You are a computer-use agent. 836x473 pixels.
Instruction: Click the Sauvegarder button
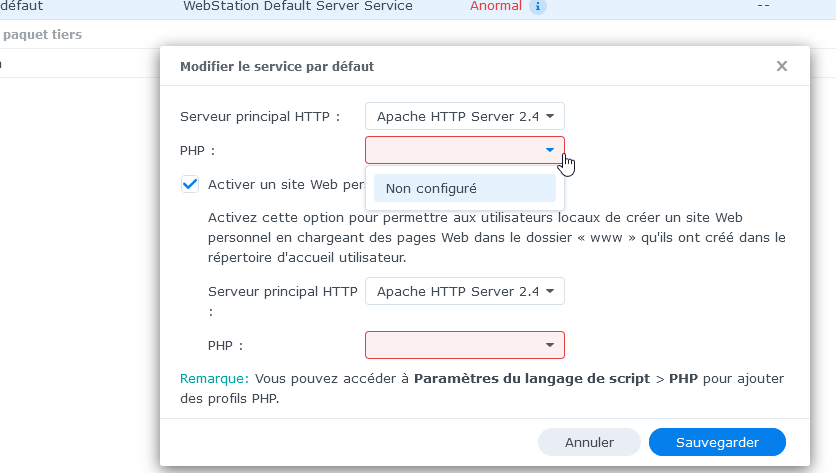click(717, 442)
